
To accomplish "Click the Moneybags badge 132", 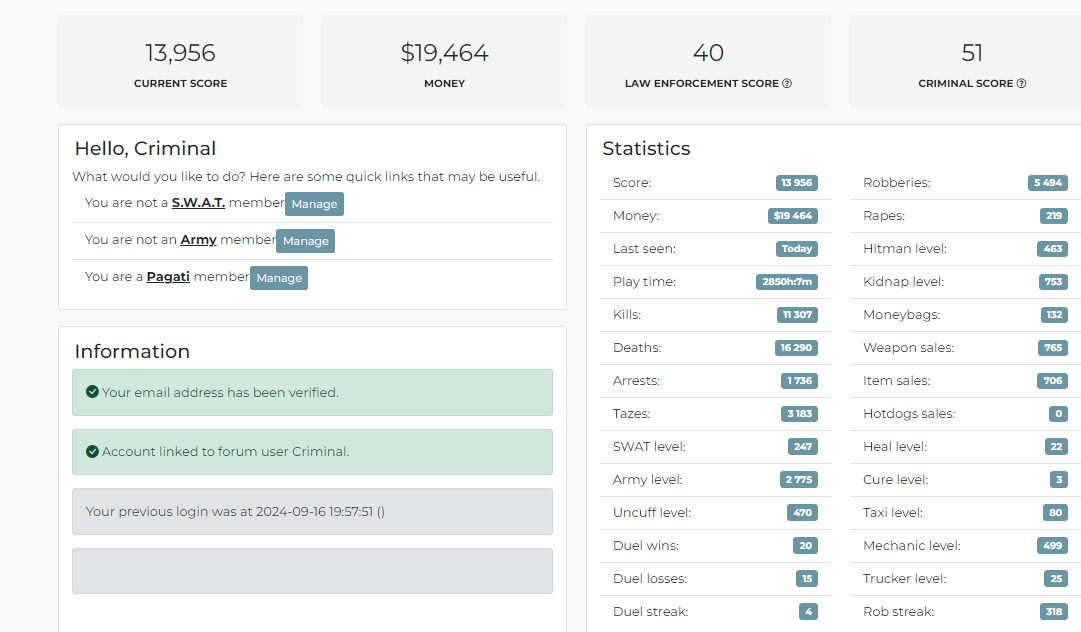I will coord(1054,315).
